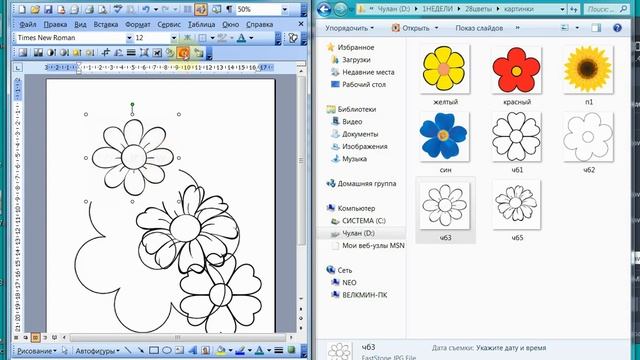
Task: Open the Автофигуры dropdown
Action: (98, 351)
